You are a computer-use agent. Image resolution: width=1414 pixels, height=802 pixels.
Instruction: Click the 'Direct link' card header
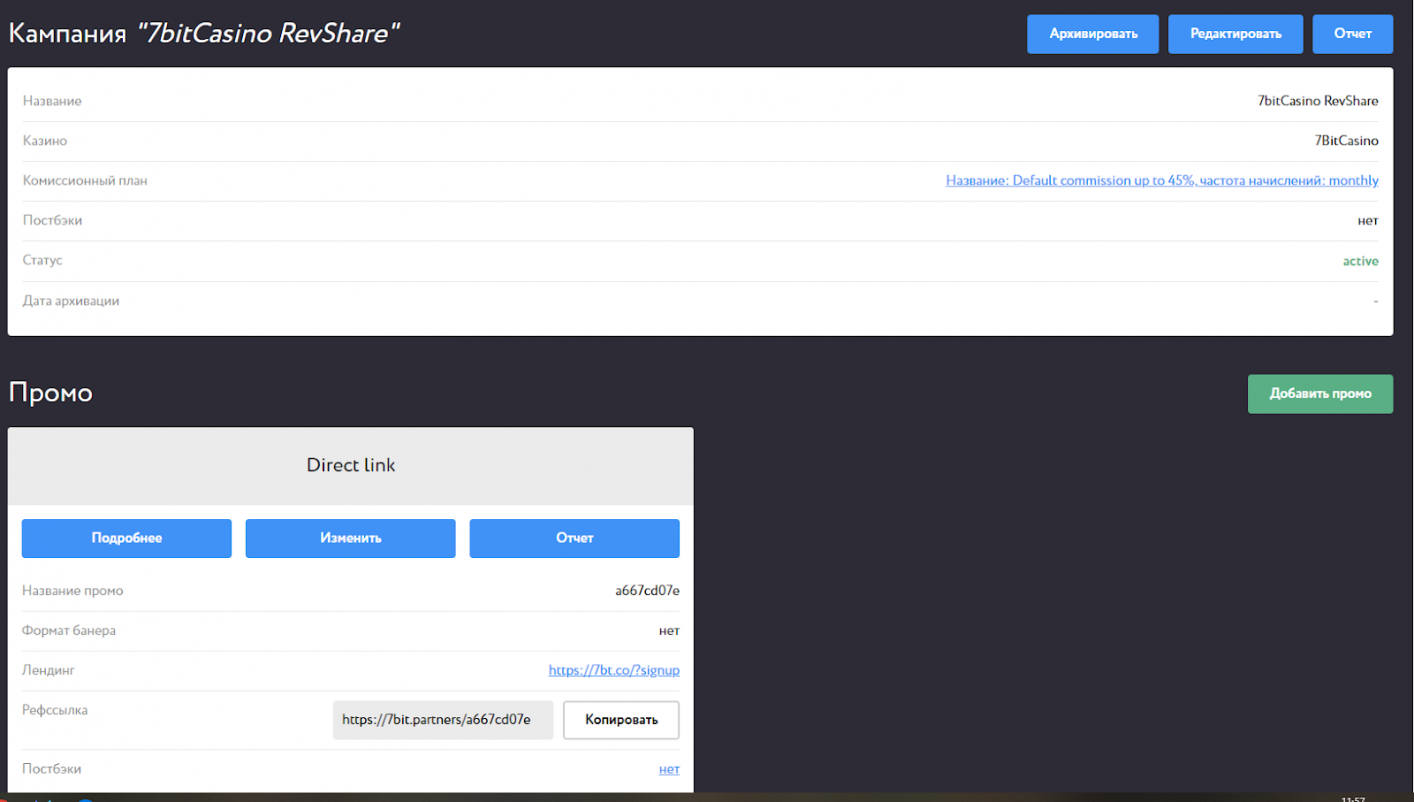351,466
